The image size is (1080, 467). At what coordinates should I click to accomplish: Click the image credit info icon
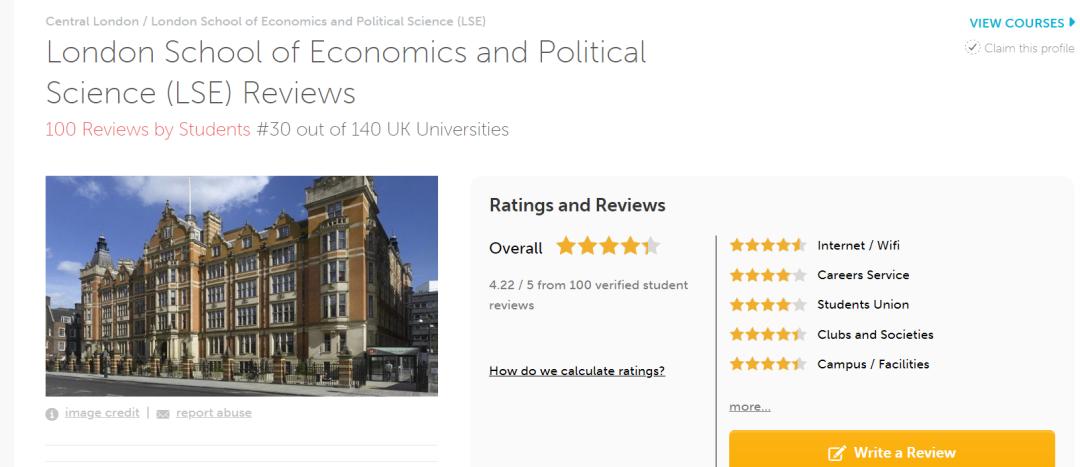point(52,413)
